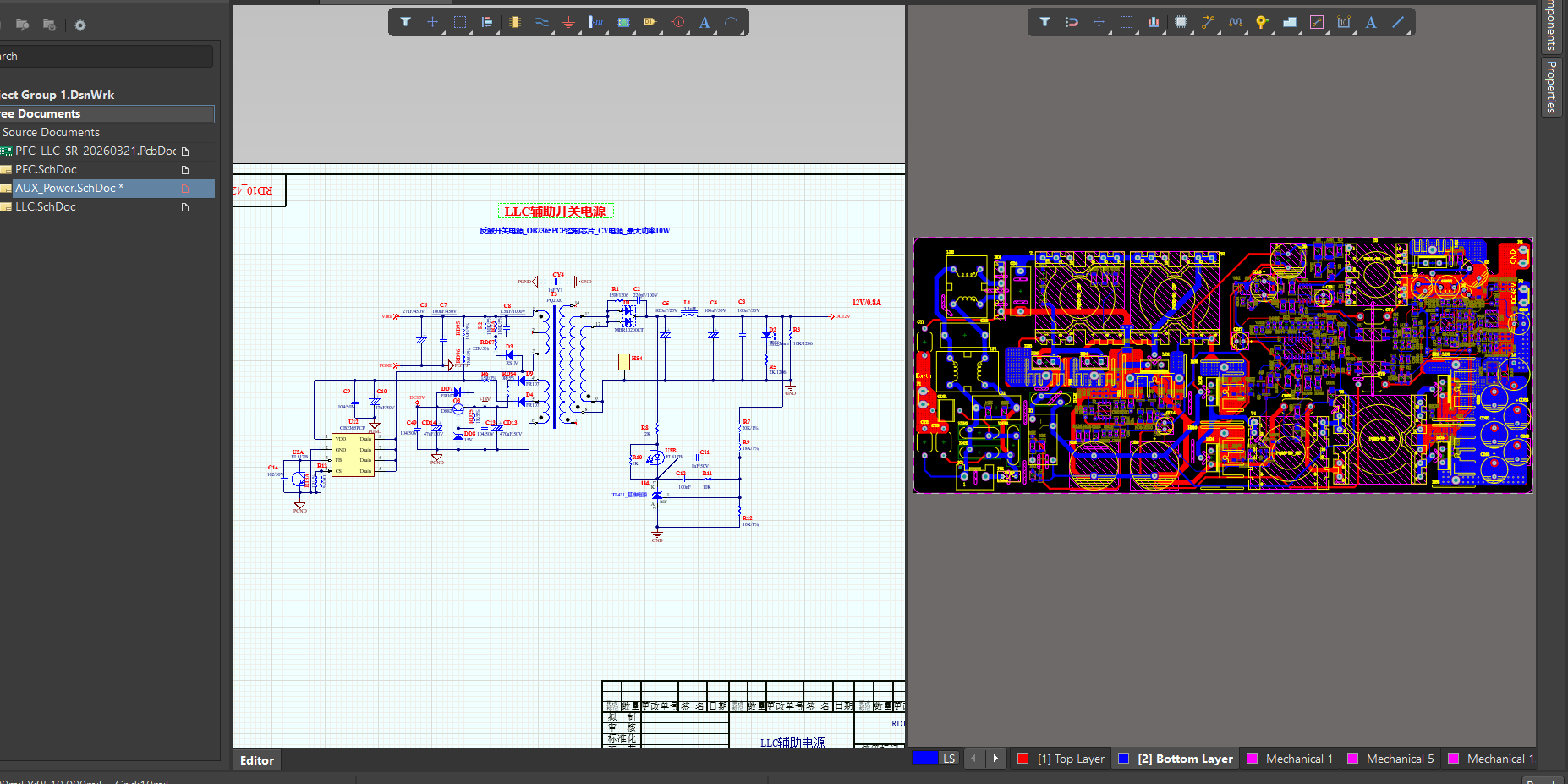Image resolution: width=1568 pixels, height=784 pixels.
Task: Open PFC.SchDoc from the project tree
Action: pos(46,169)
